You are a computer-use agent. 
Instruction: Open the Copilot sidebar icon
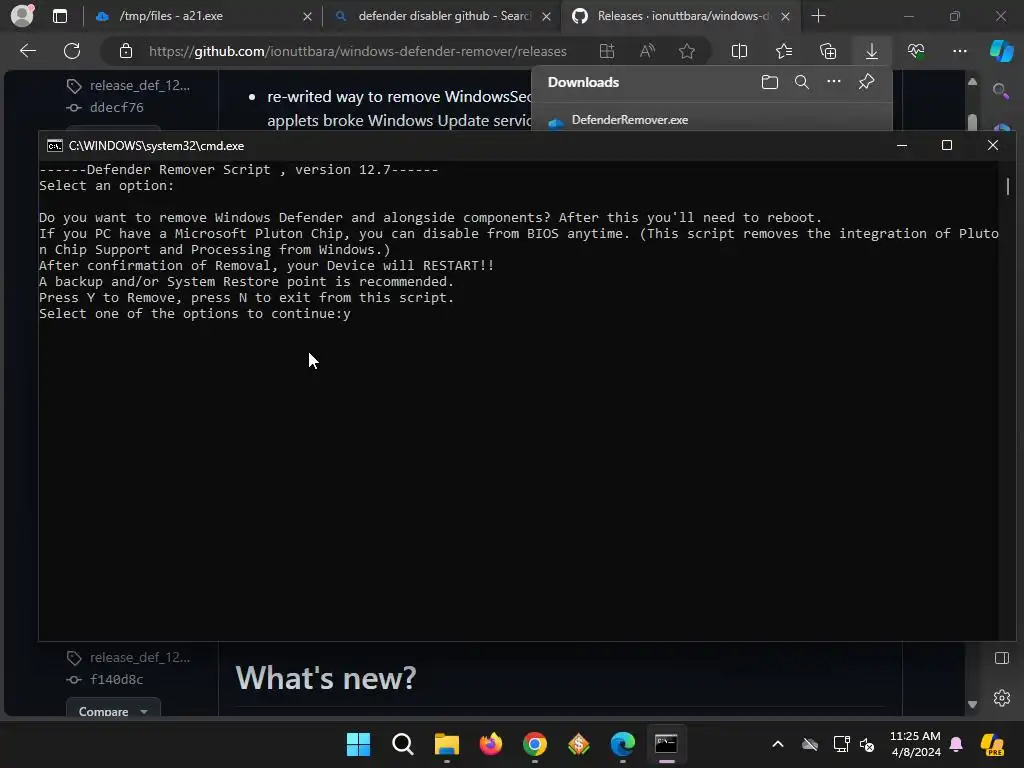(1001, 51)
